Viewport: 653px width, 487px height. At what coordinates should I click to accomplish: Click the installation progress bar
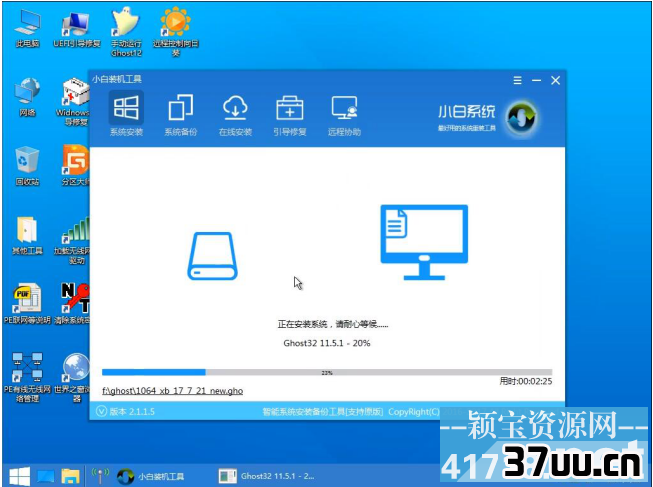(327, 372)
